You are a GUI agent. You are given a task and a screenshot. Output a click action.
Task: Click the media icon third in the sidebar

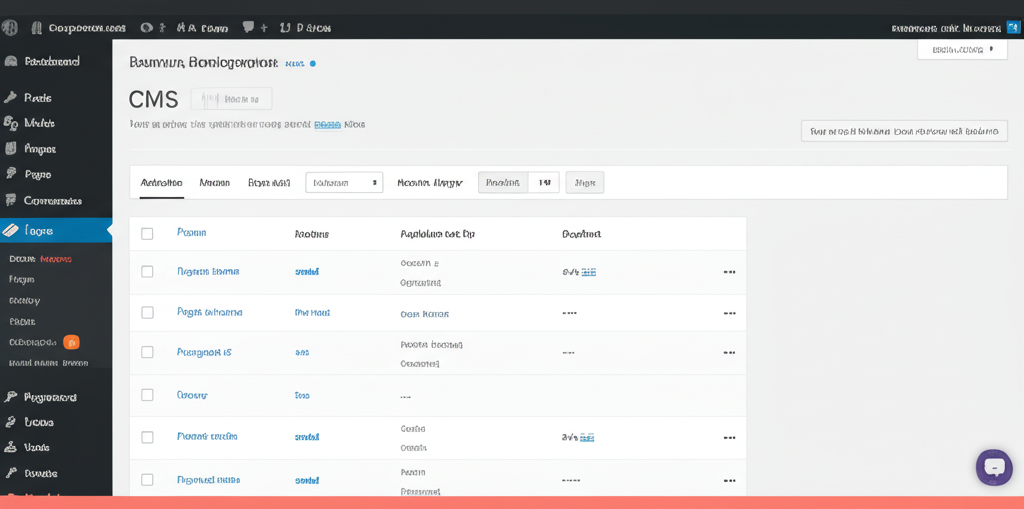pyautogui.click(x=10, y=123)
